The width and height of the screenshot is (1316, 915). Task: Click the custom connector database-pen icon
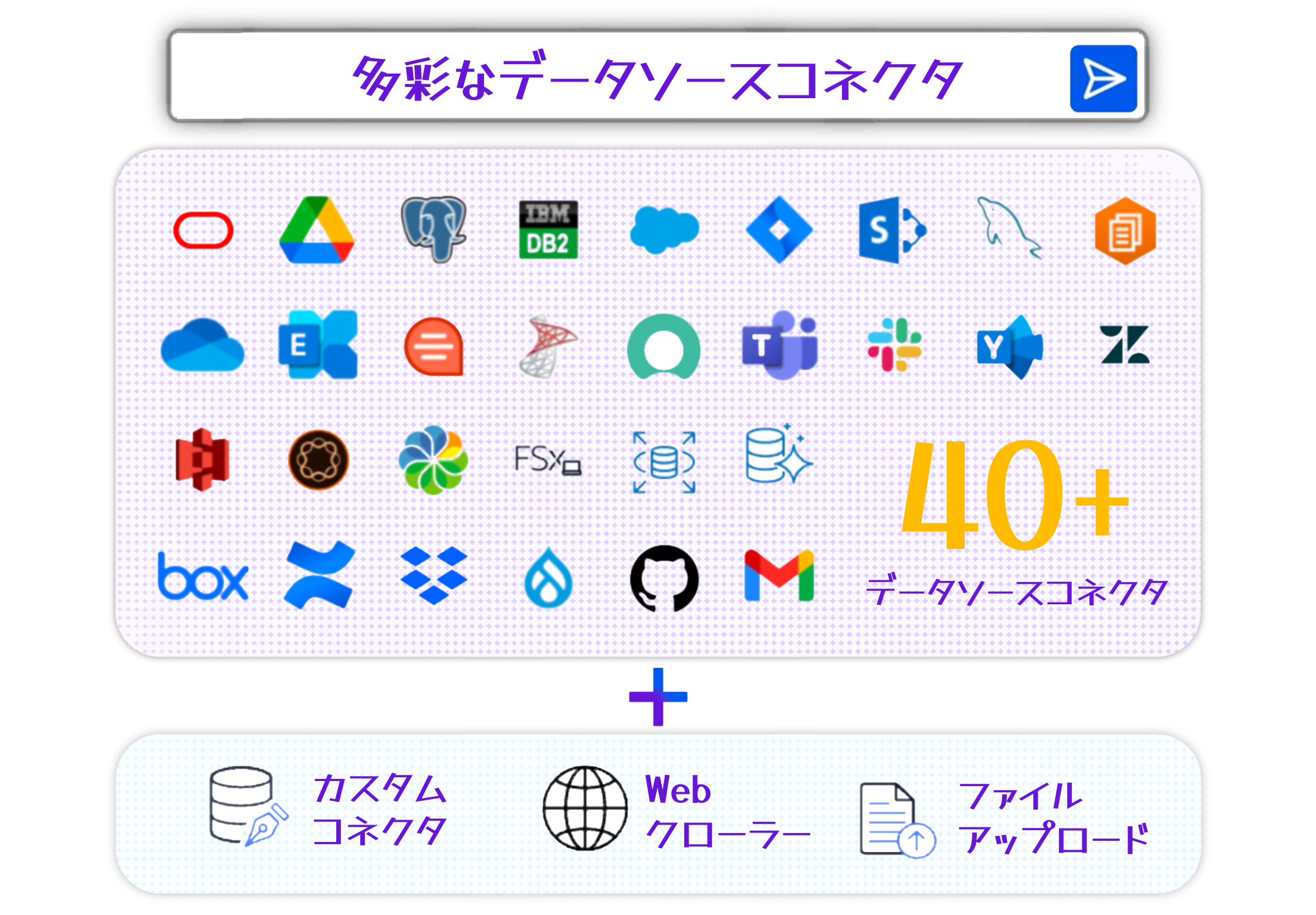249,807
